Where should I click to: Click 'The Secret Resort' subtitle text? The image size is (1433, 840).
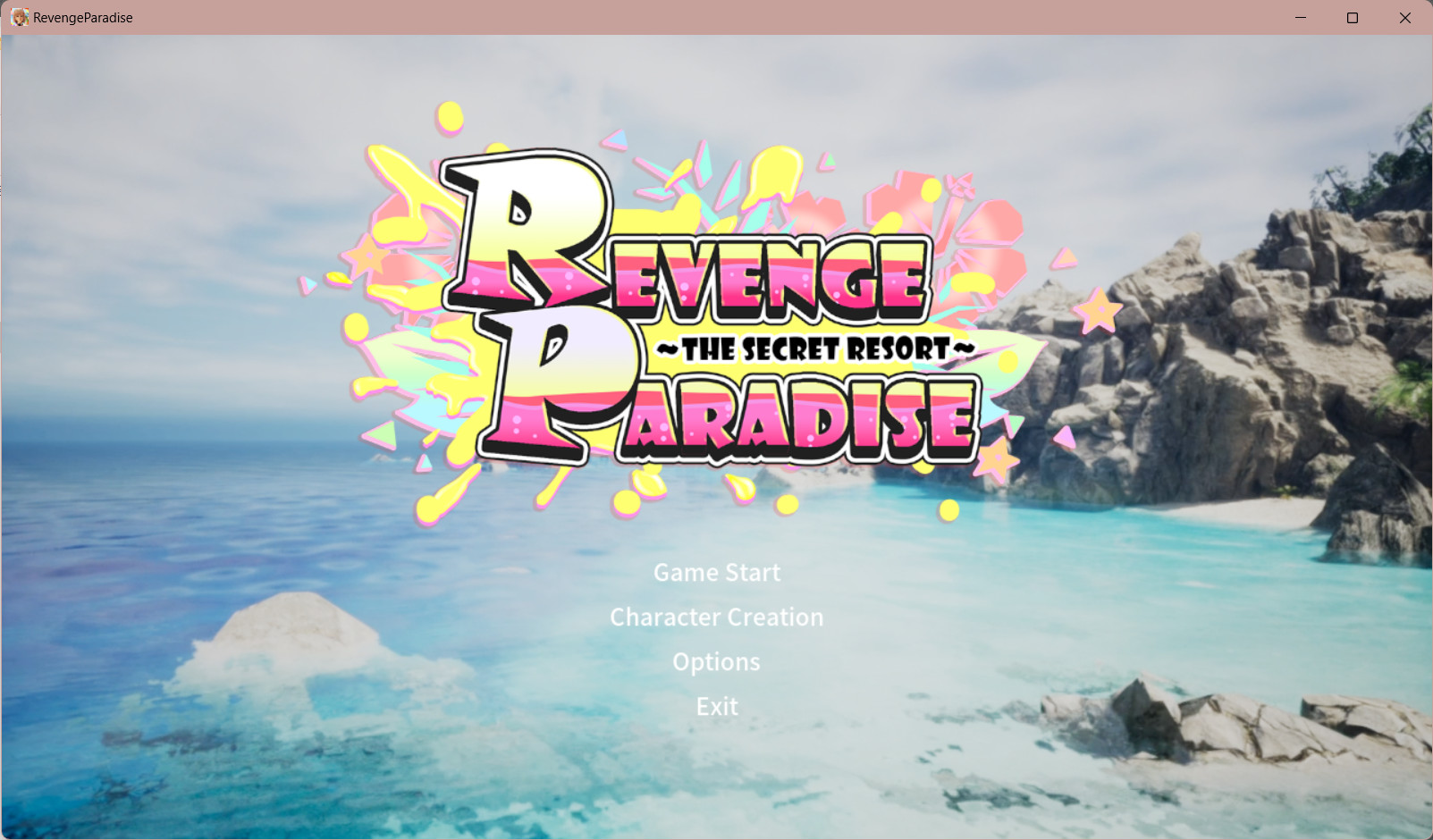(814, 349)
